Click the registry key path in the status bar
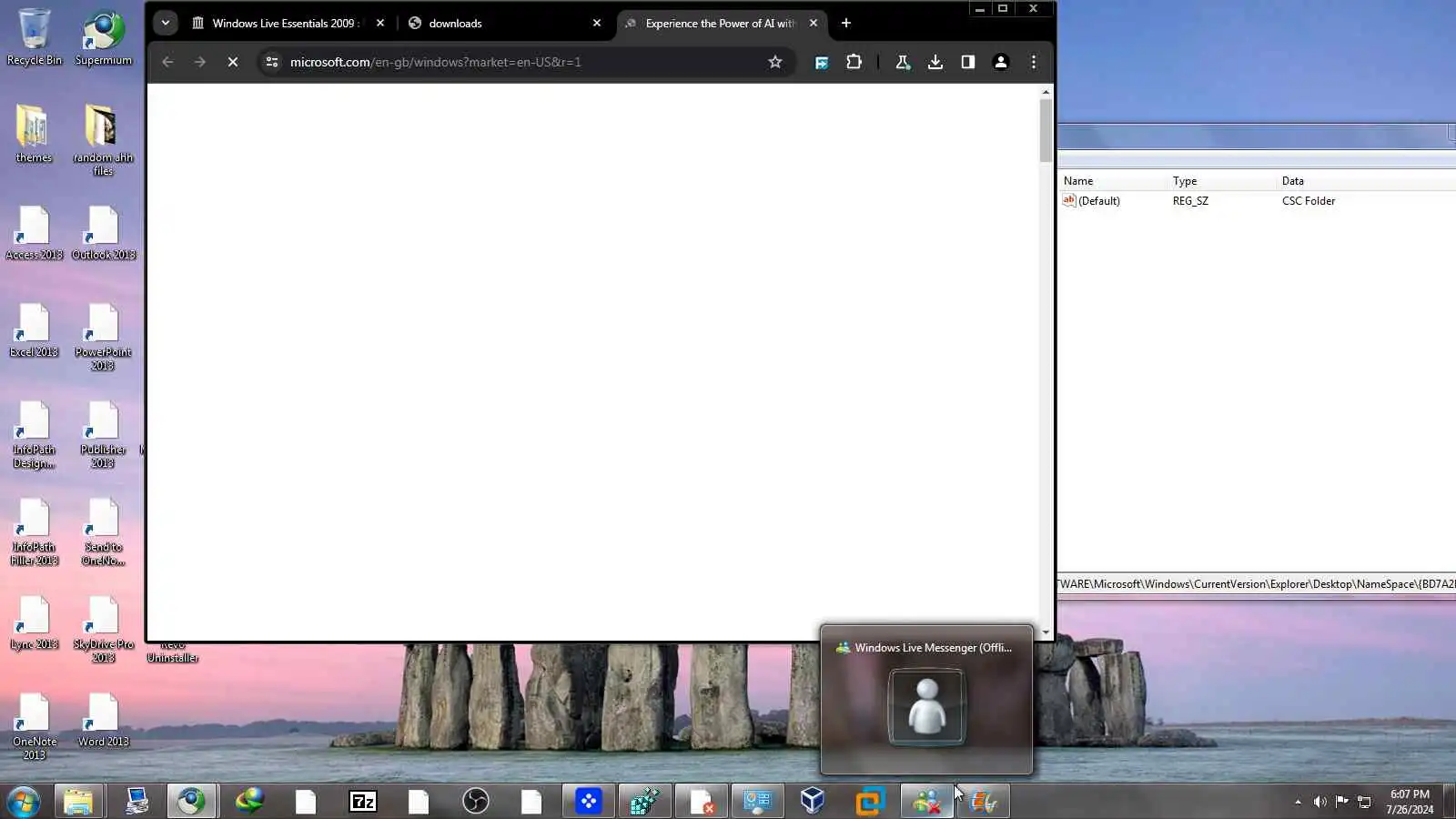 click(1256, 584)
